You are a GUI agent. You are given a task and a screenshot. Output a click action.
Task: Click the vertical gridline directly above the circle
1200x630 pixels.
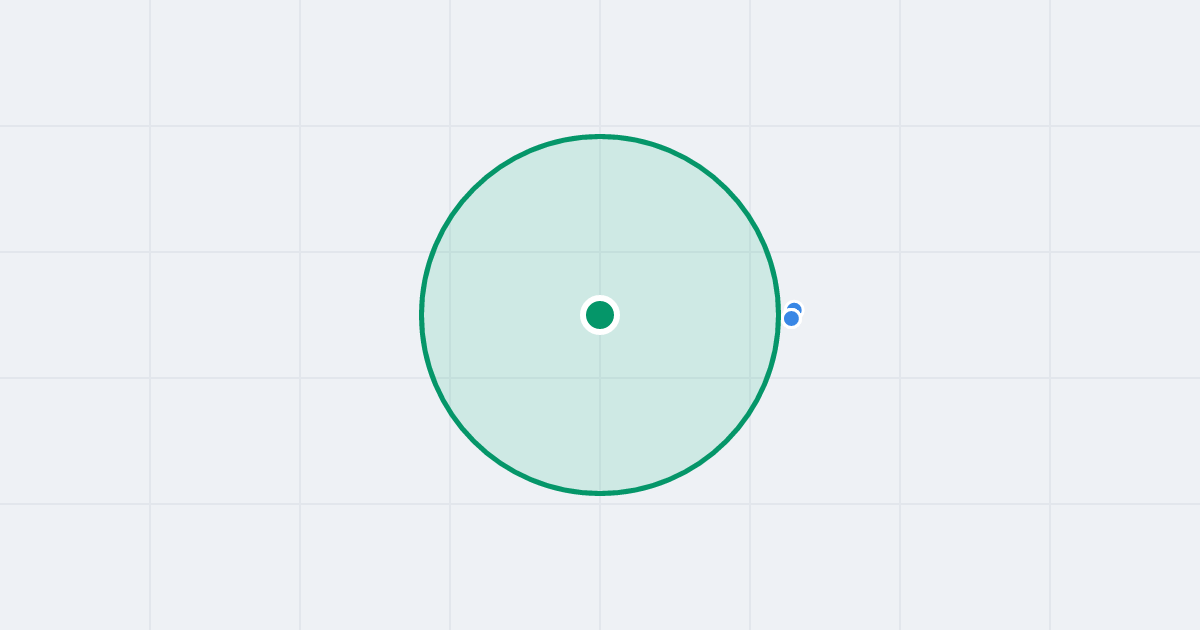coord(600,65)
